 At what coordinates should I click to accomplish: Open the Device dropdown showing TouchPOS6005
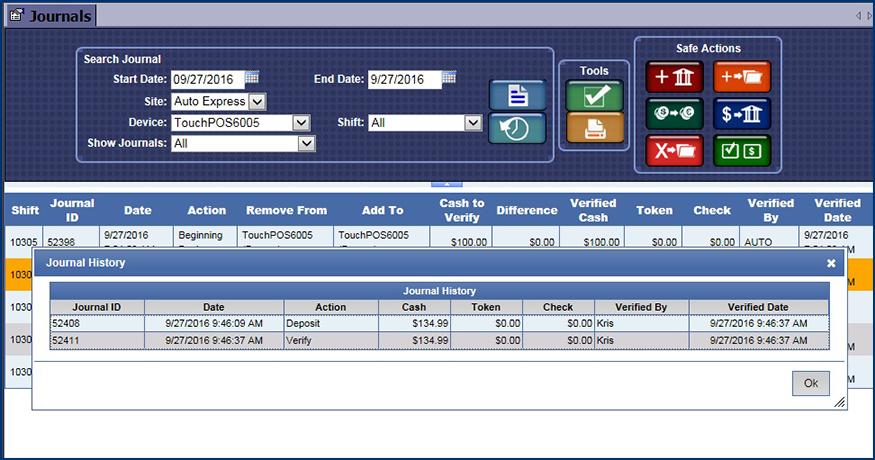click(300, 122)
